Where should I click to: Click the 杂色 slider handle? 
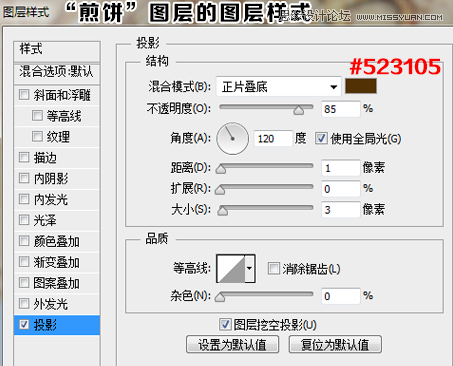[x=220, y=297]
